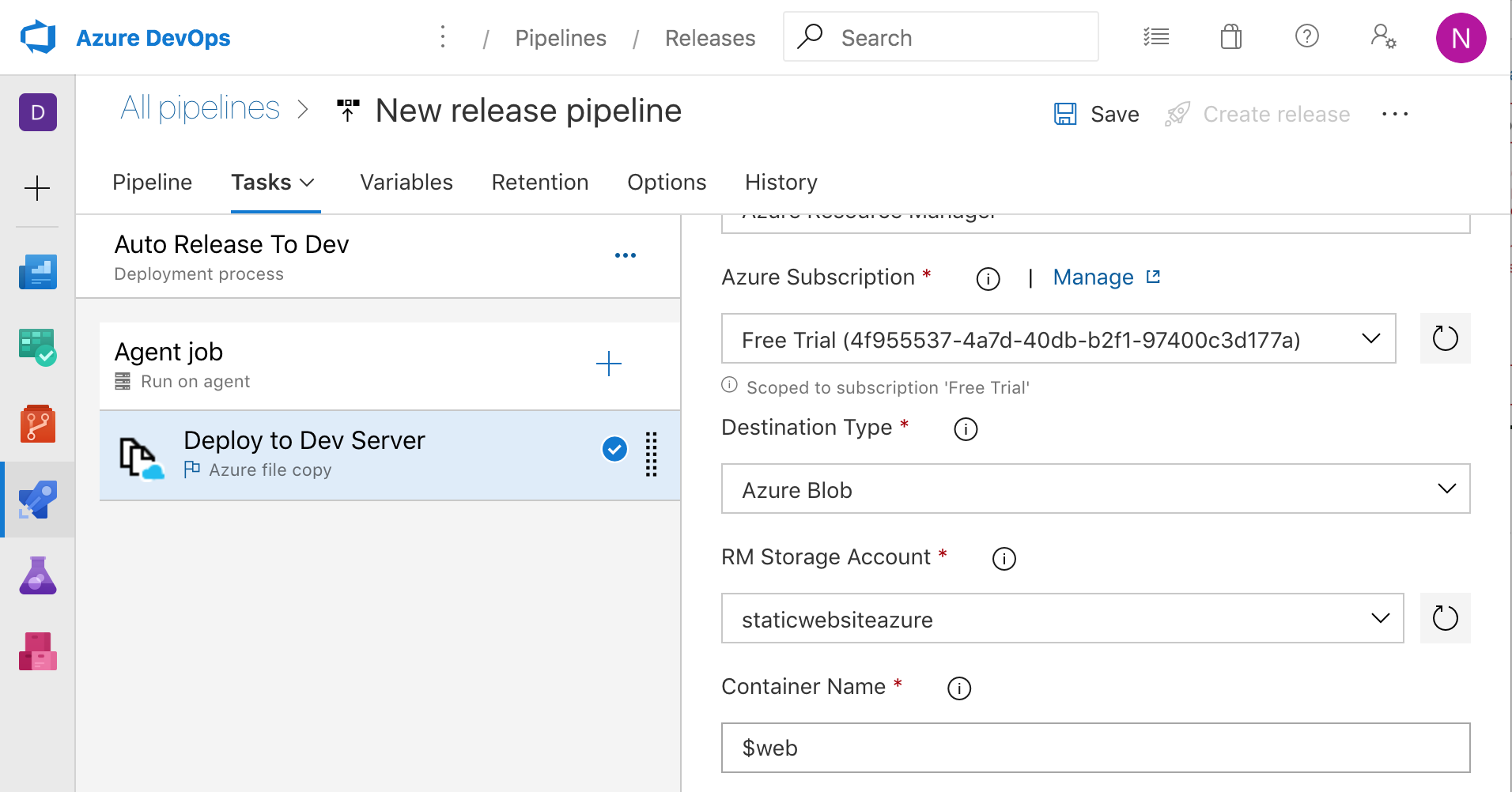The width and height of the screenshot is (1512, 792).
Task: Switch to the Options tab
Action: pyautogui.click(x=667, y=183)
